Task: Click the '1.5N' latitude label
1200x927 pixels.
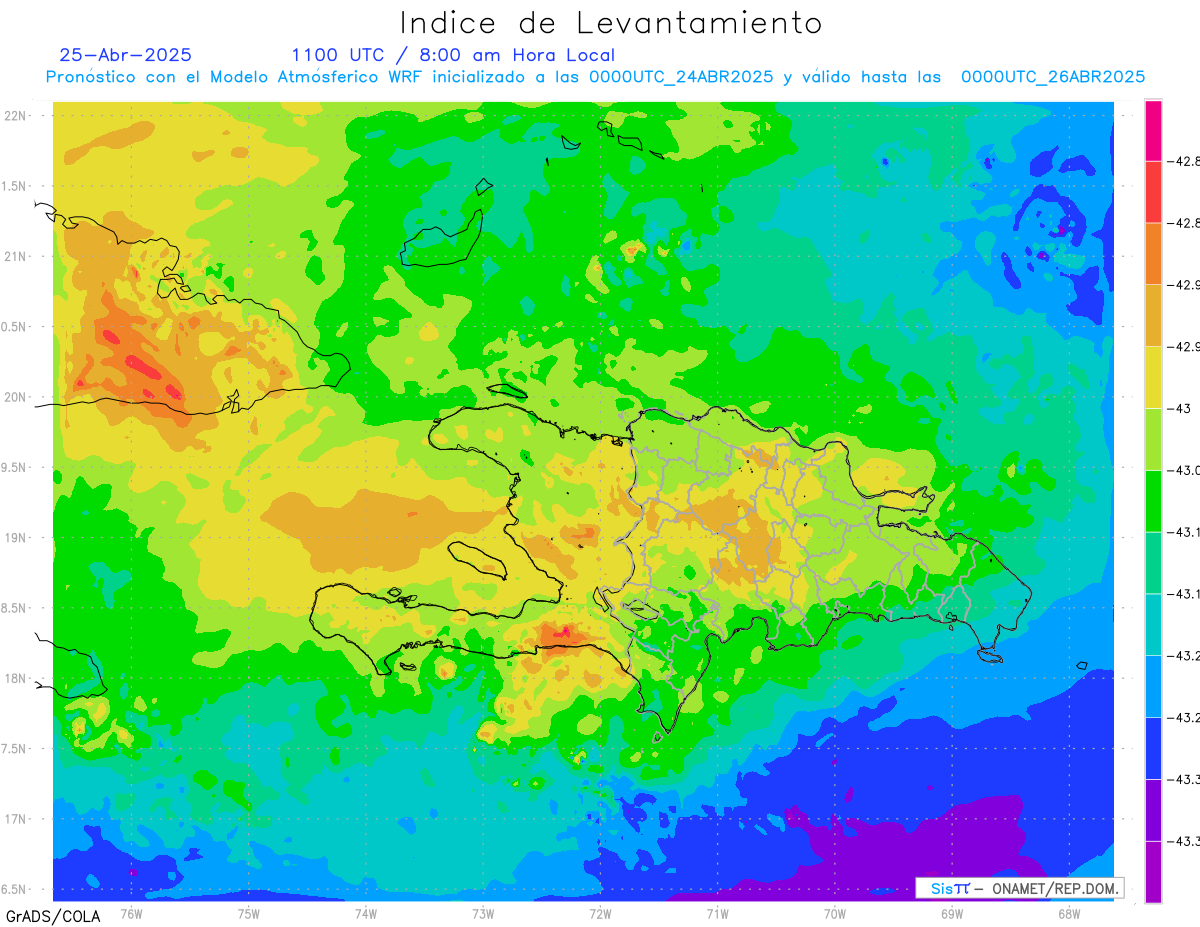Action: [15, 186]
